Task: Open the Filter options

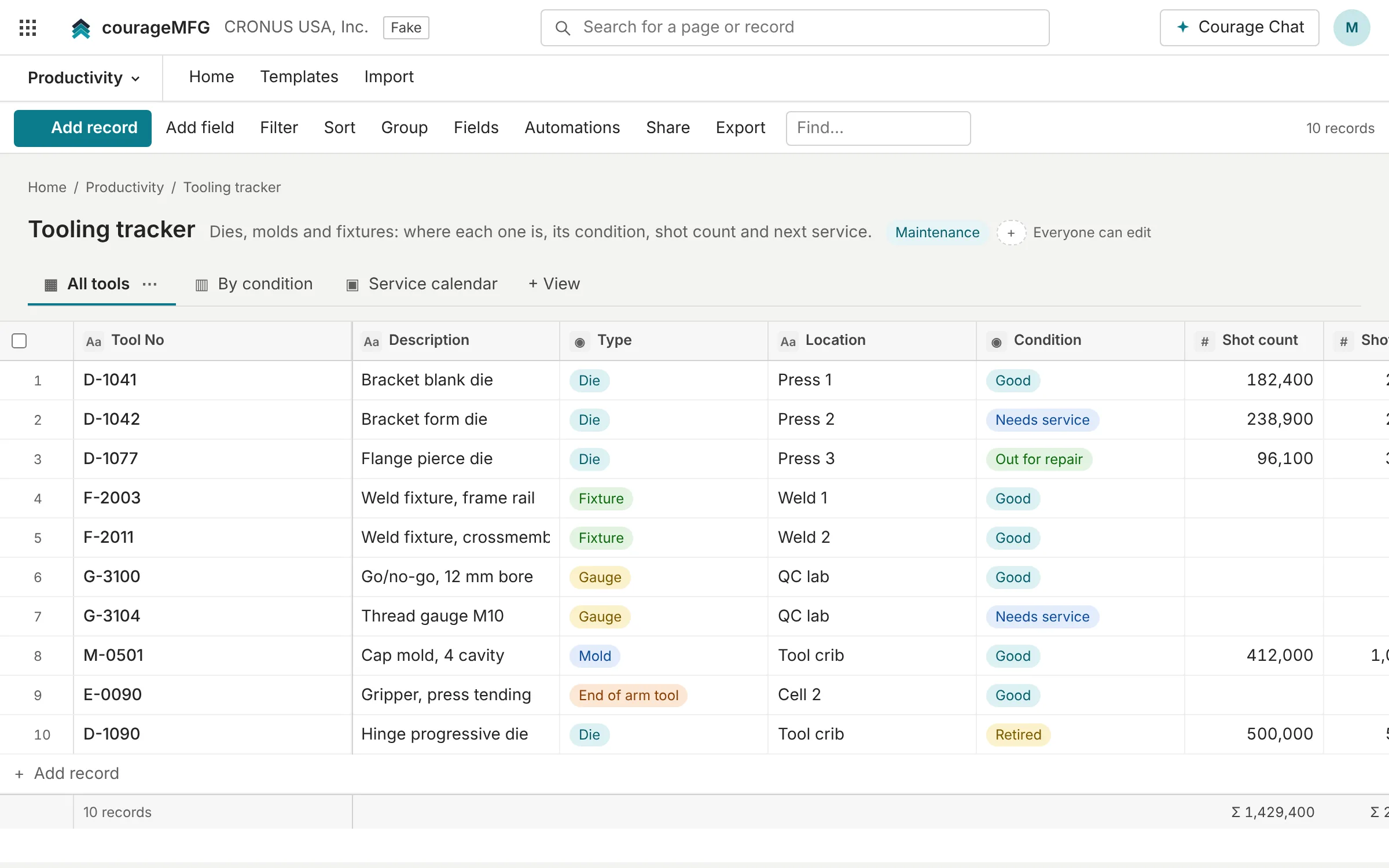Action: click(x=279, y=127)
